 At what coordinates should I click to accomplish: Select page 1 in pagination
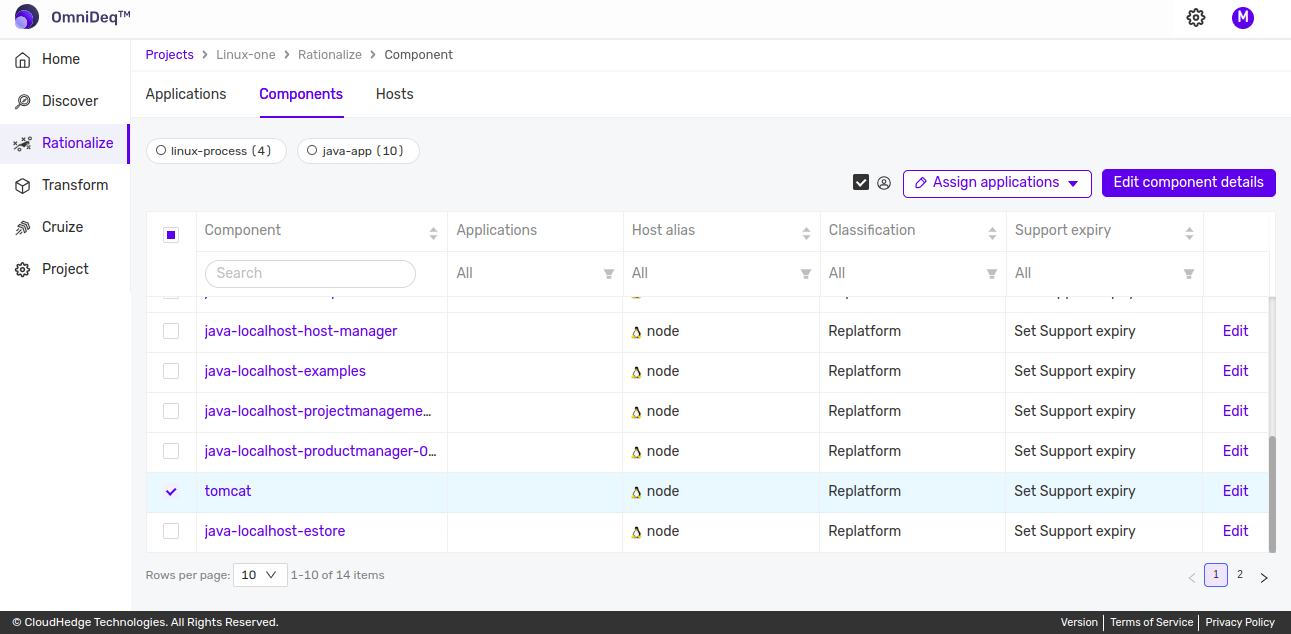pos(1216,575)
